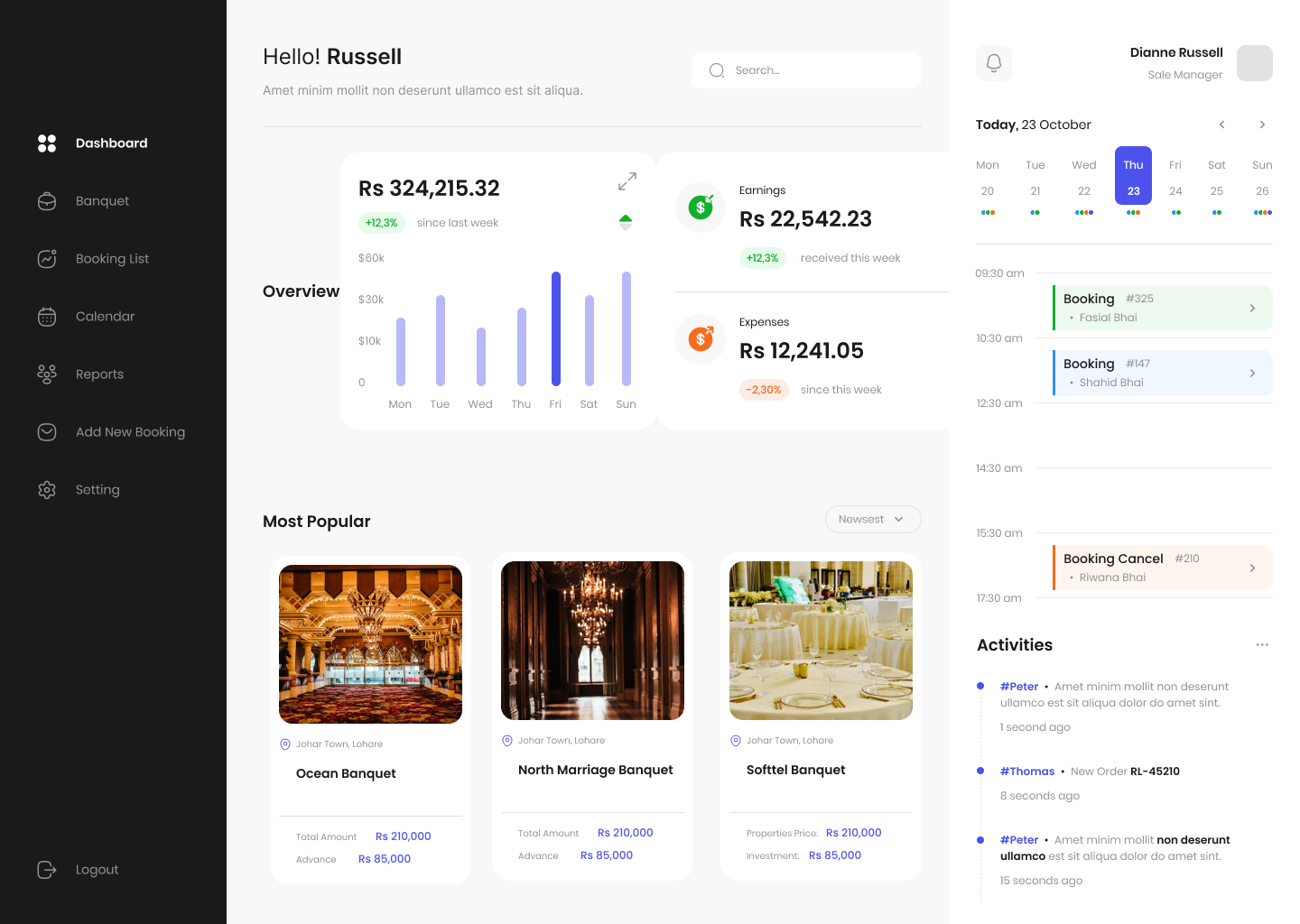Click the Banquet sidebar icon
Image resolution: width=1300 pixels, height=924 pixels.
47,201
